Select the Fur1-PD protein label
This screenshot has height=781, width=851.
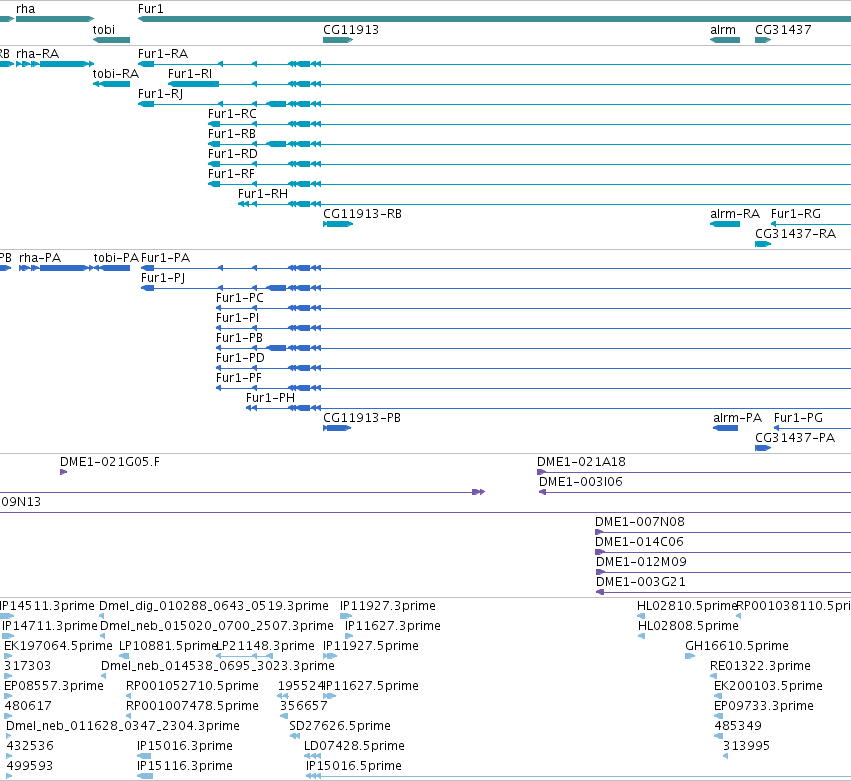(x=240, y=358)
